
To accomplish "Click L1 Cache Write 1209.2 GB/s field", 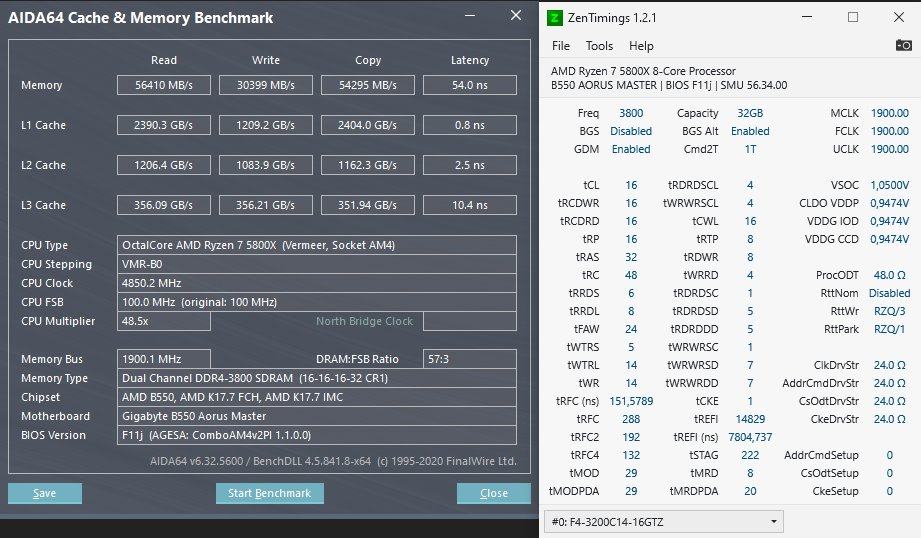I will point(265,125).
